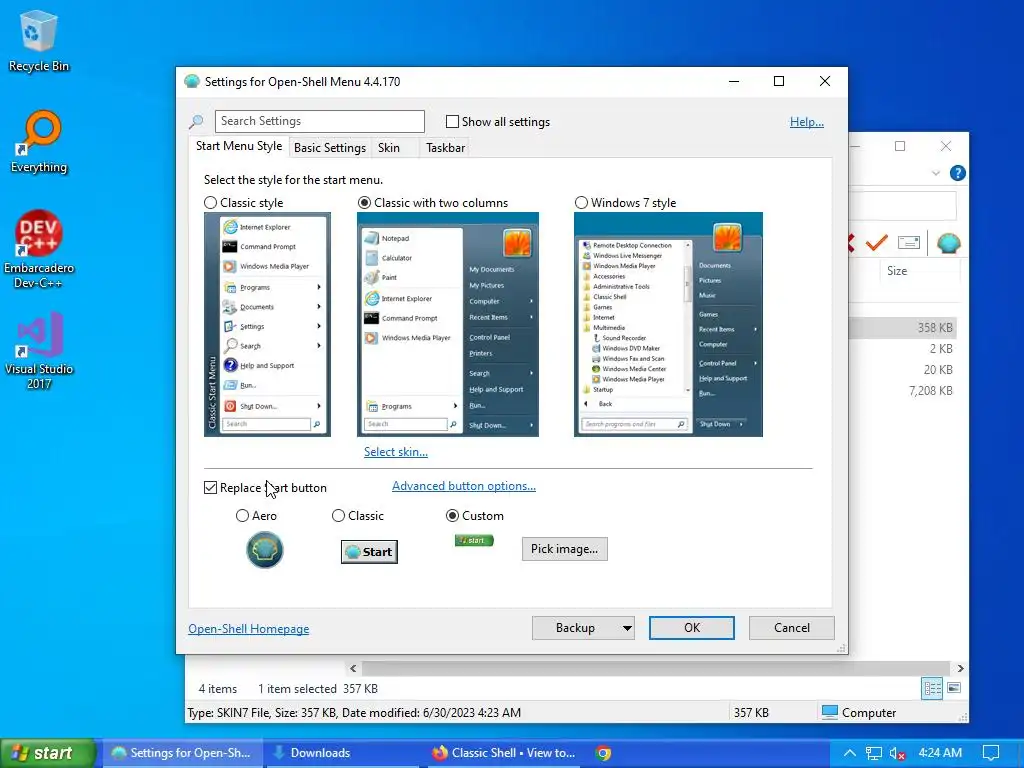
Task: Select the Classic style radio button
Action: [210, 202]
